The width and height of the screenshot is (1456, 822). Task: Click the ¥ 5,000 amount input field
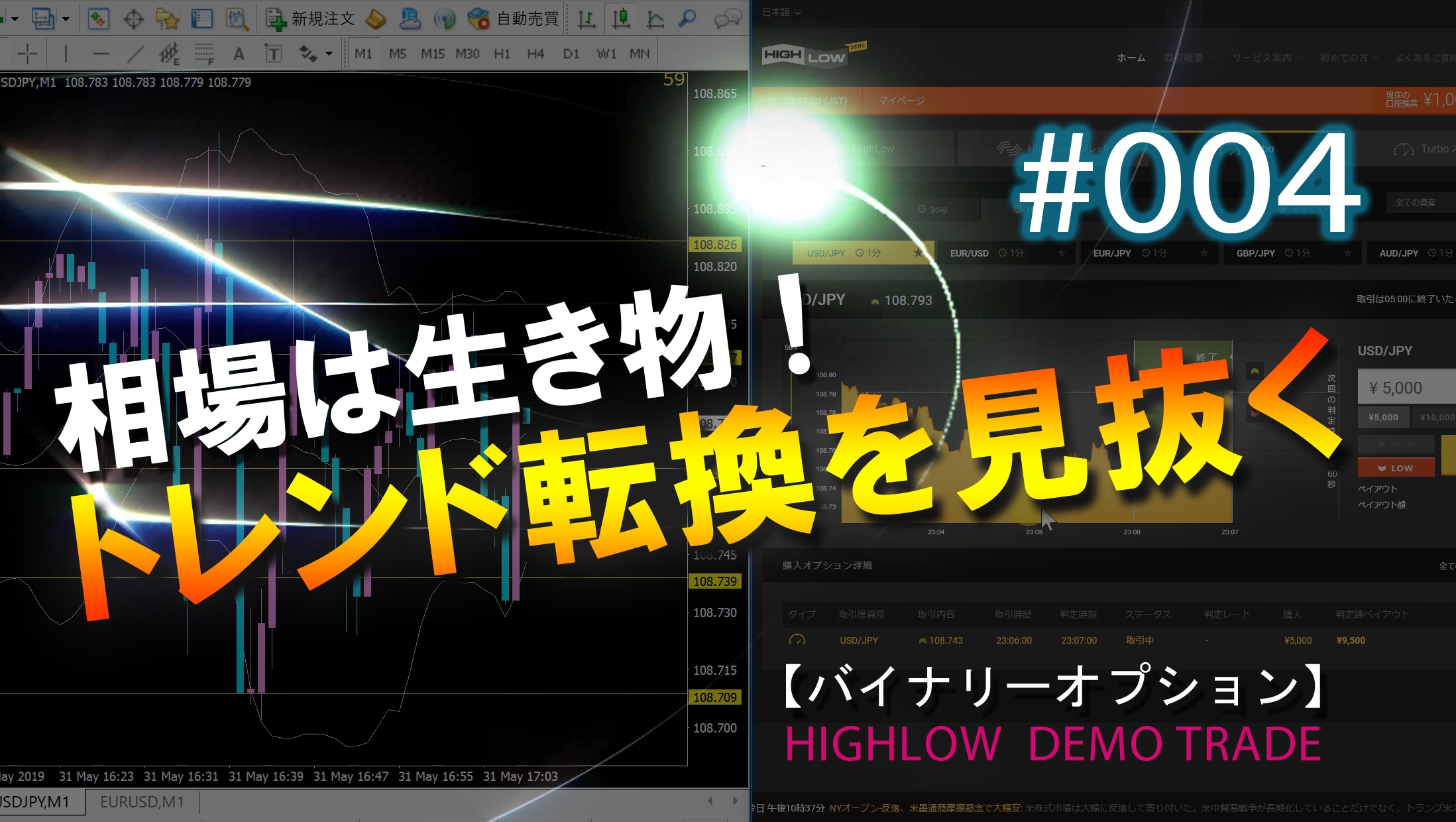[1406, 387]
